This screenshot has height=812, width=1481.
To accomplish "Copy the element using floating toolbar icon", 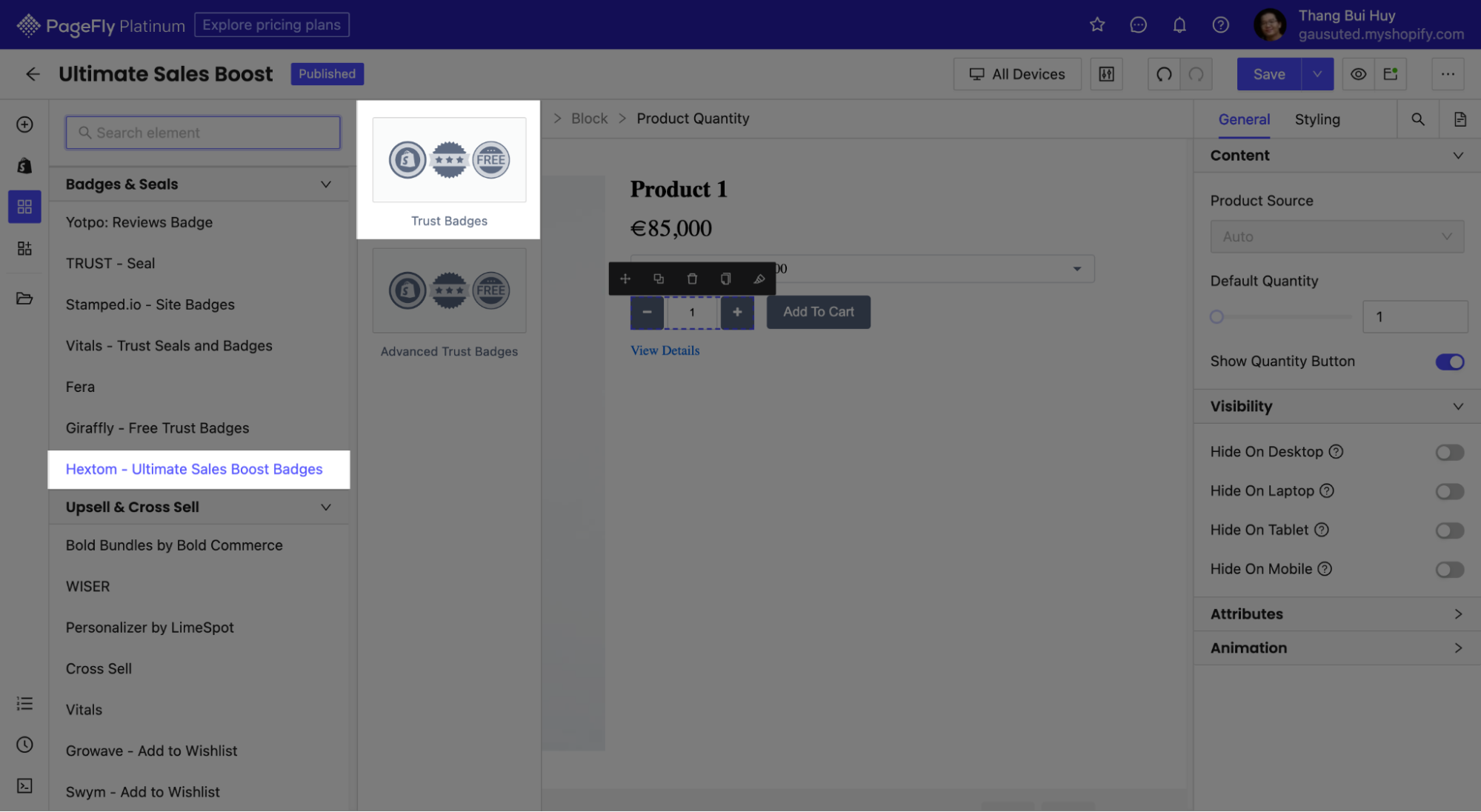I will click(x=725, y=279).
